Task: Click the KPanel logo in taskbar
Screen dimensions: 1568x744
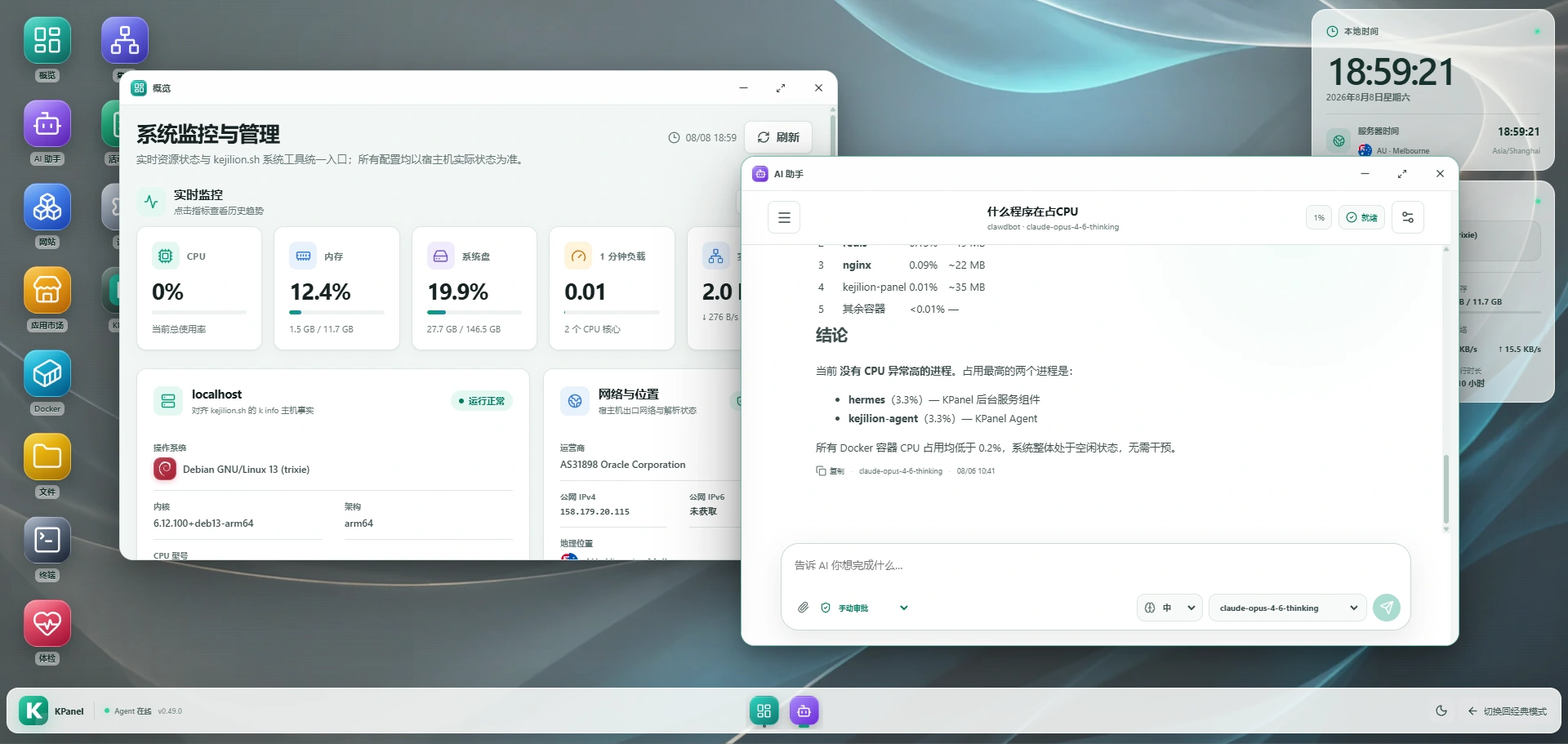Action: click(33, 711)
